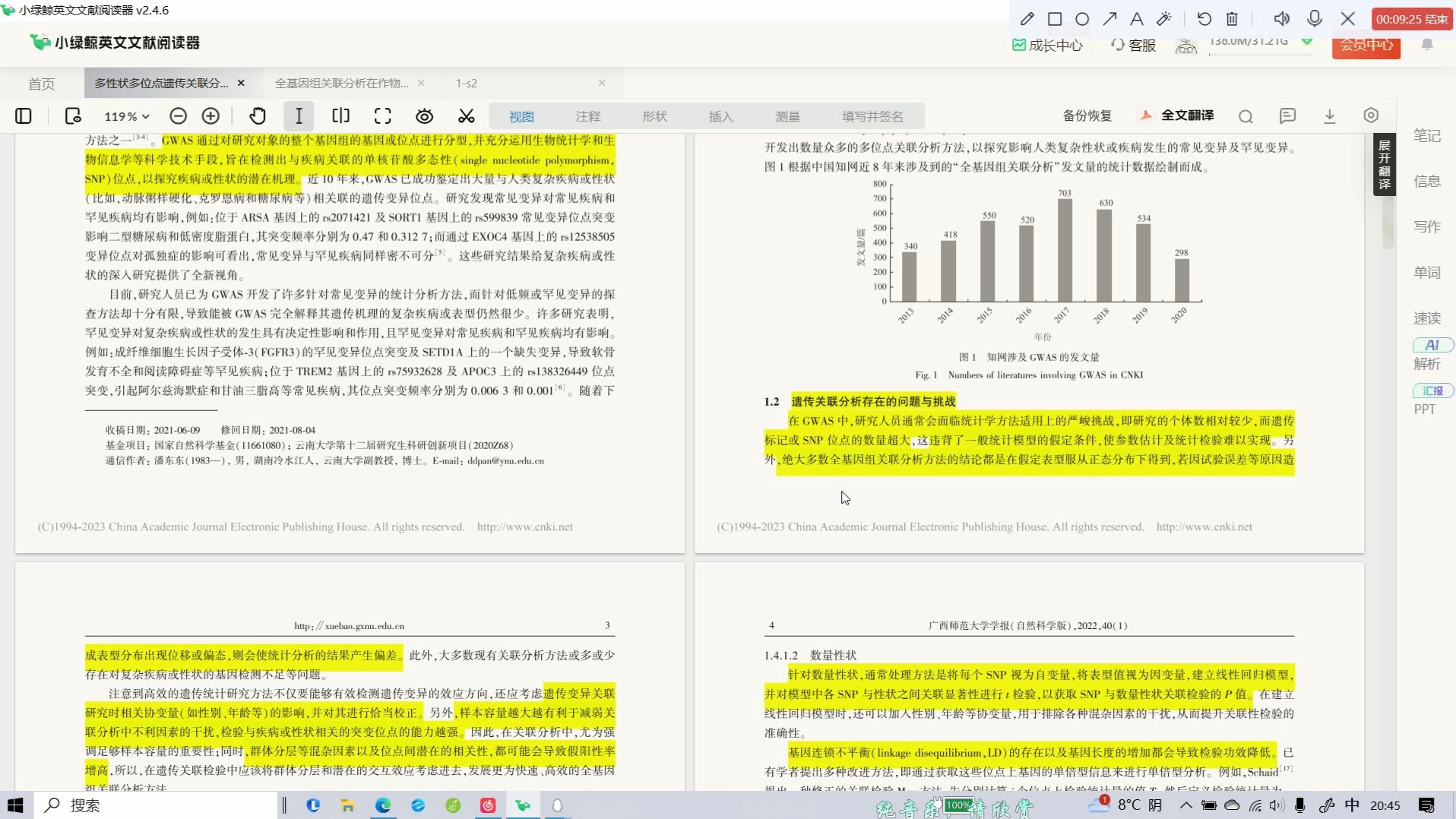
Task: Close the 1-s2 tab
Action: coord(602,83)
